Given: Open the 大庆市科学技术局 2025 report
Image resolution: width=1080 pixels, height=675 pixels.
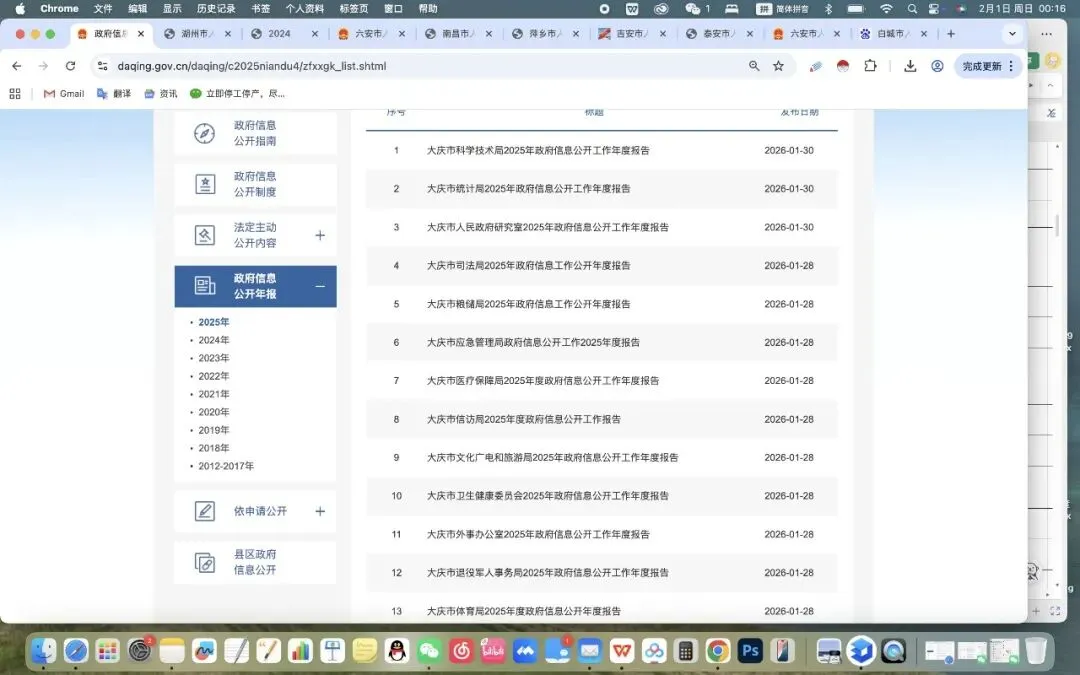Looking at the screenshot, I should [x=538, y=150].
